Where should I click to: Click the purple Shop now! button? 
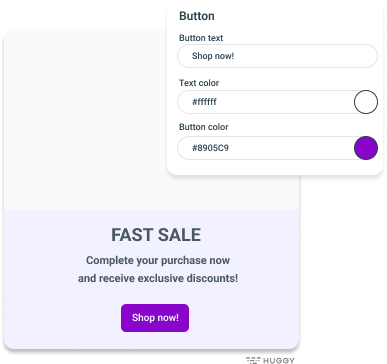click(x=155, y=318)
